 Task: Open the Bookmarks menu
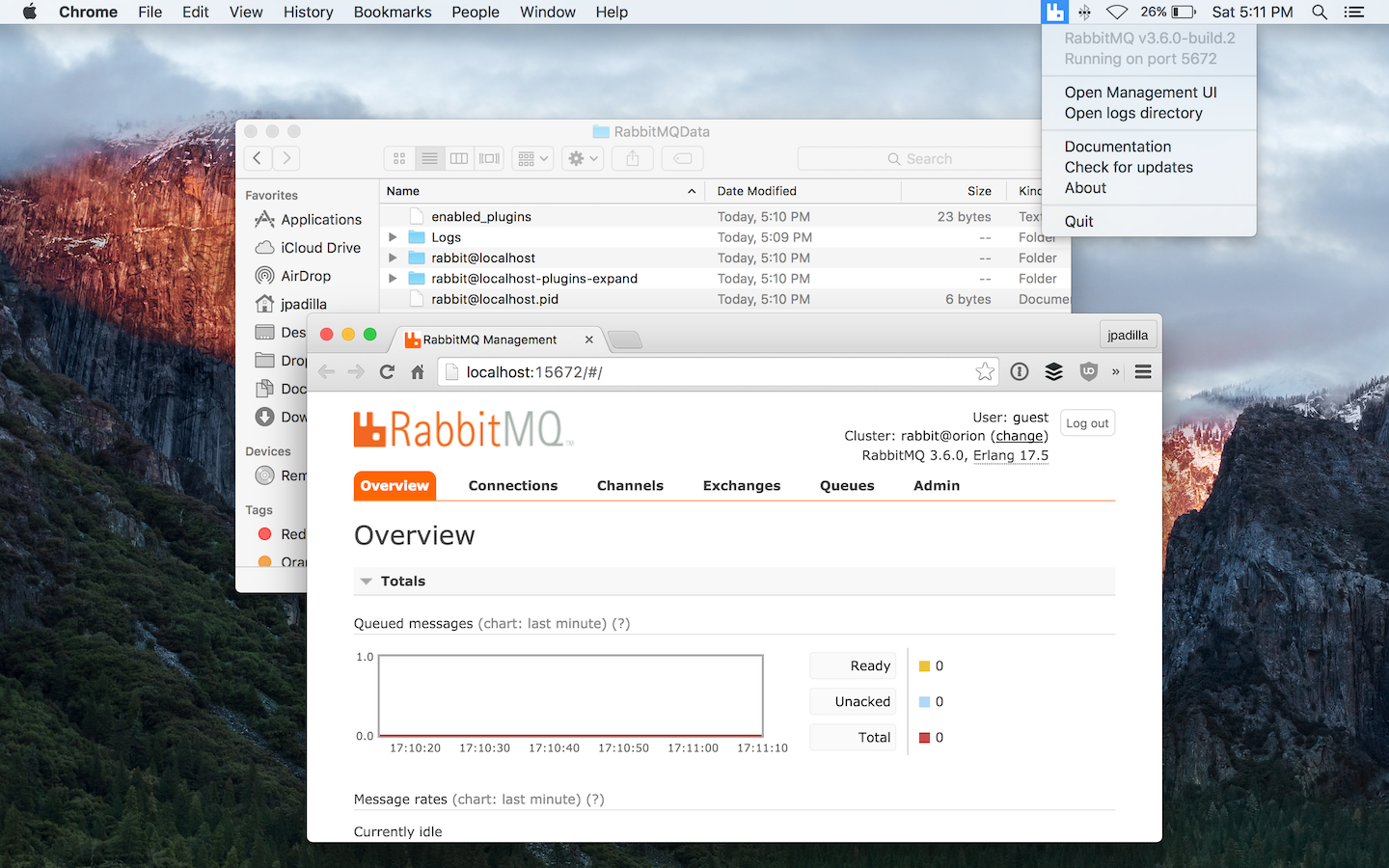pyautogui.click(x=393, y=12)
